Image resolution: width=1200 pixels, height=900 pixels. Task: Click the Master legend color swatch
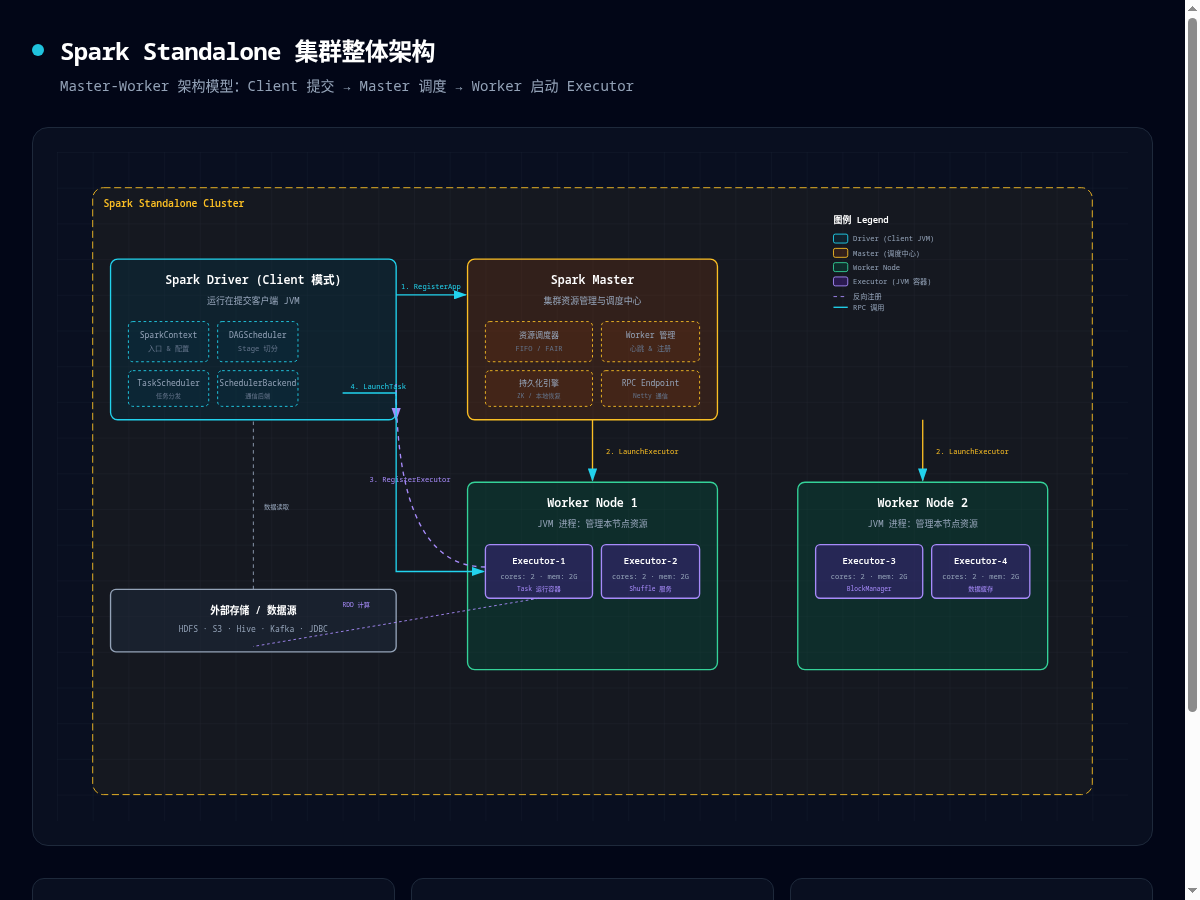[x=840, y=253]
